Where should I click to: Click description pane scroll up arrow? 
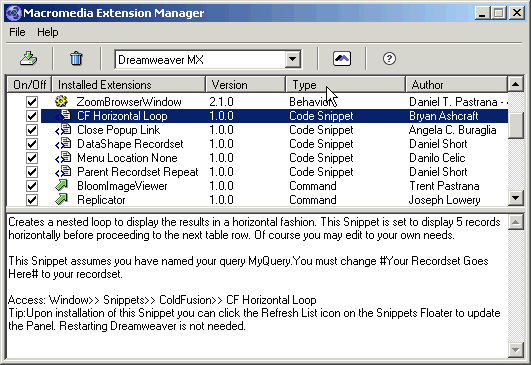(516, 222)
